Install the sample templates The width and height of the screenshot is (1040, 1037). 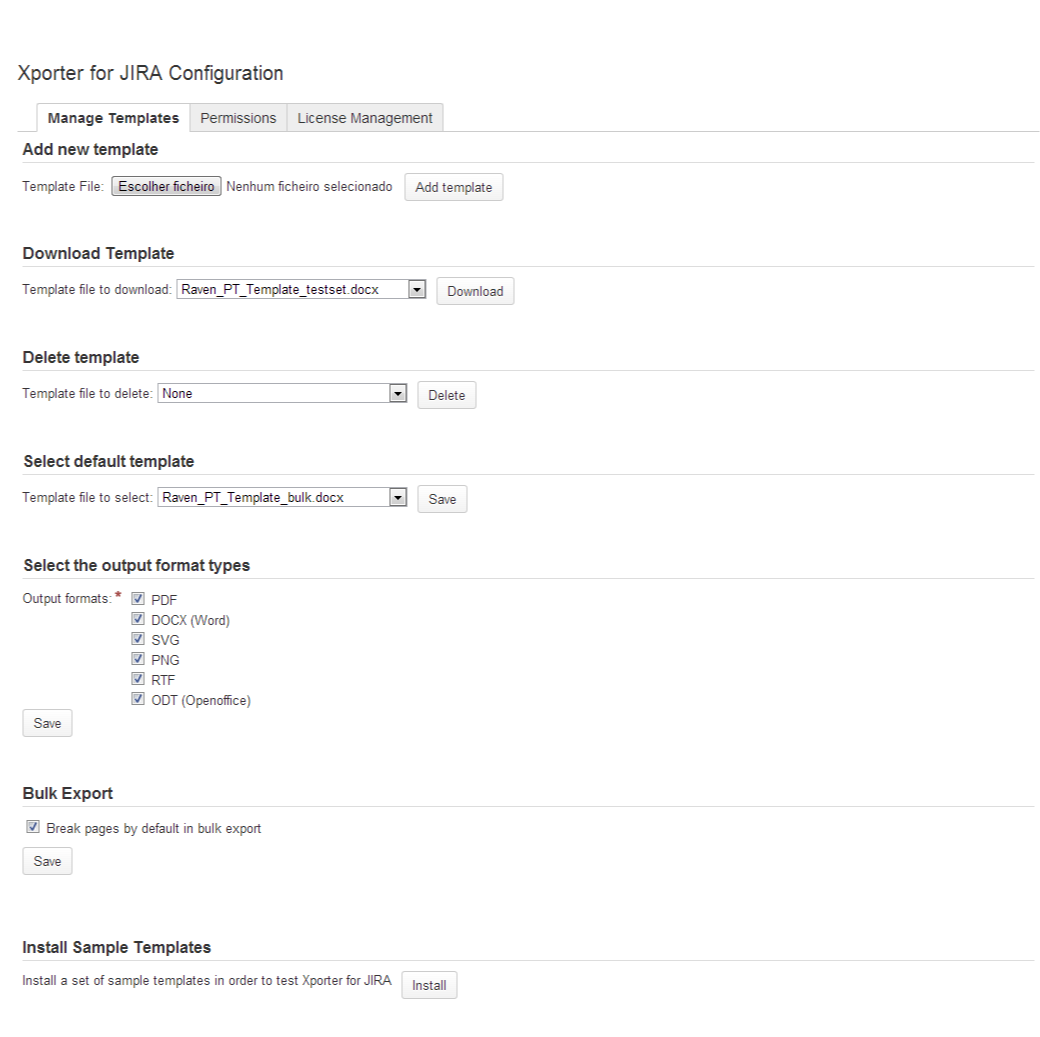pos(429,985)
